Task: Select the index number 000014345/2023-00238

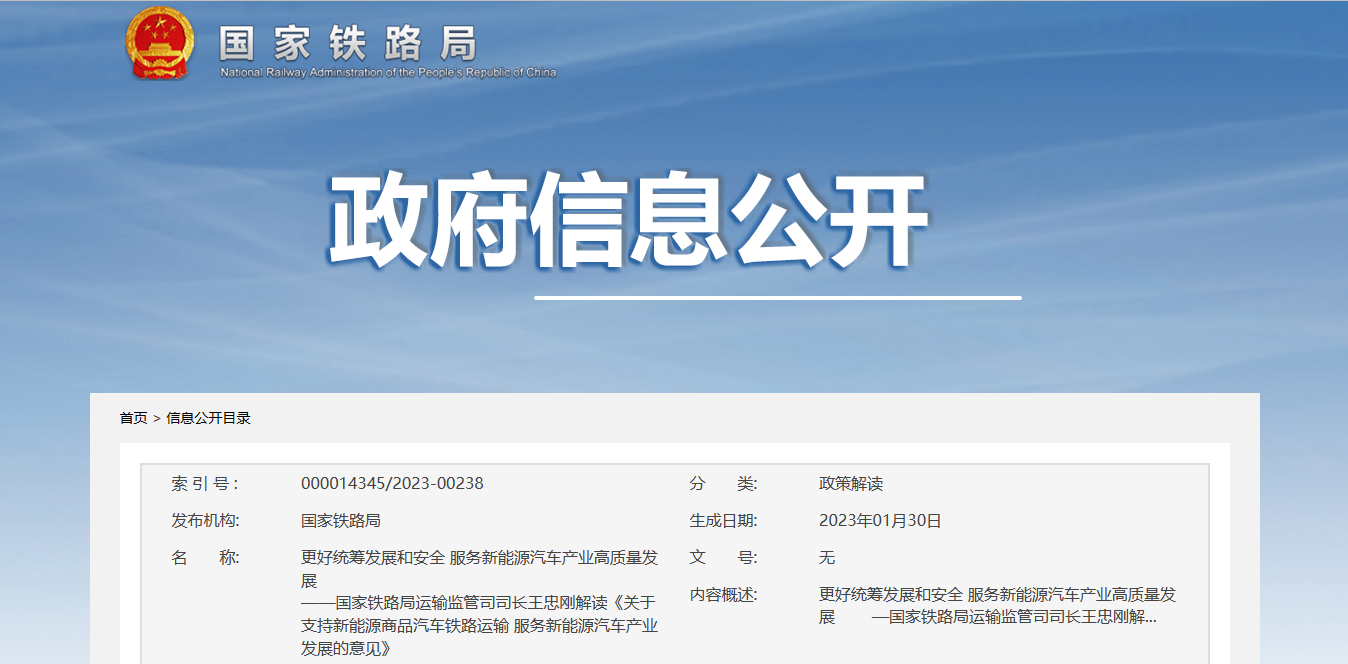Action: 392,484
